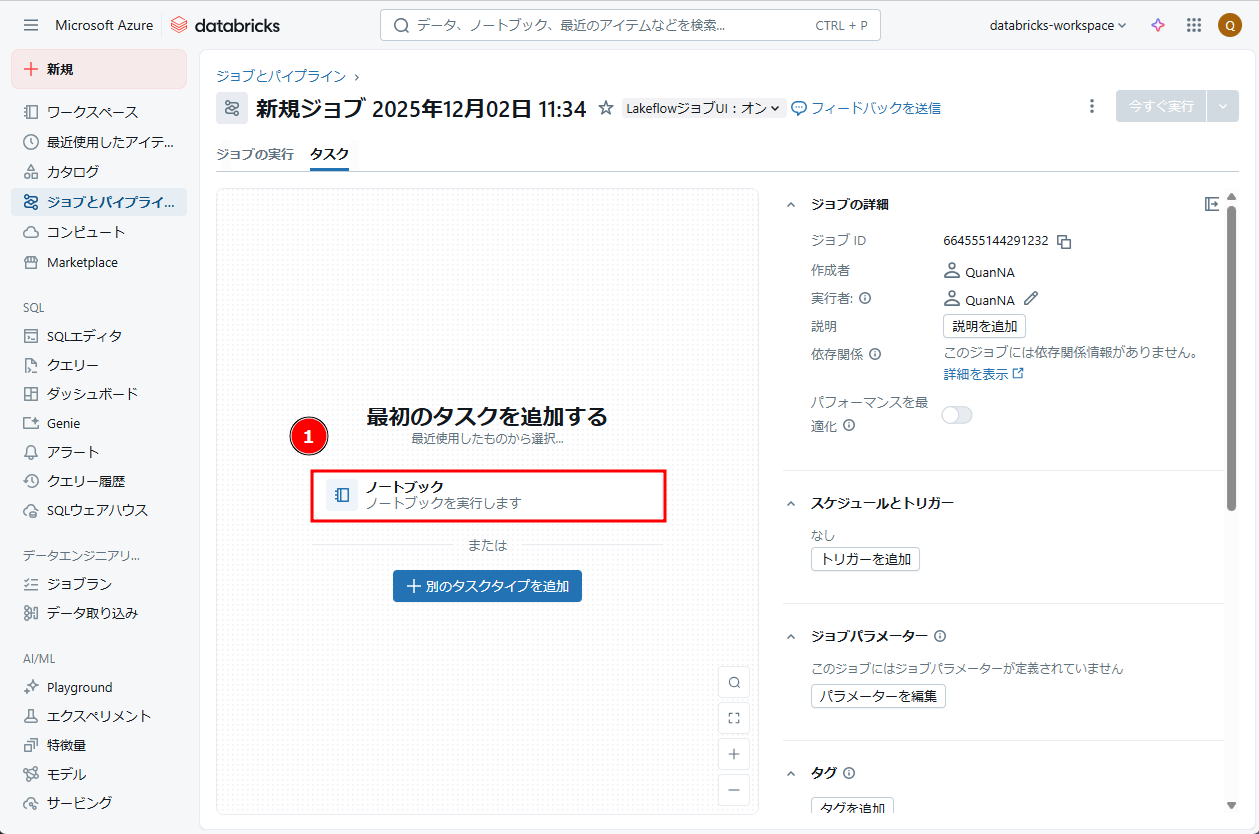Copy the job ID with the copy icon
The width and height of the screenshot is (1259, 834).
point(1064,241)
